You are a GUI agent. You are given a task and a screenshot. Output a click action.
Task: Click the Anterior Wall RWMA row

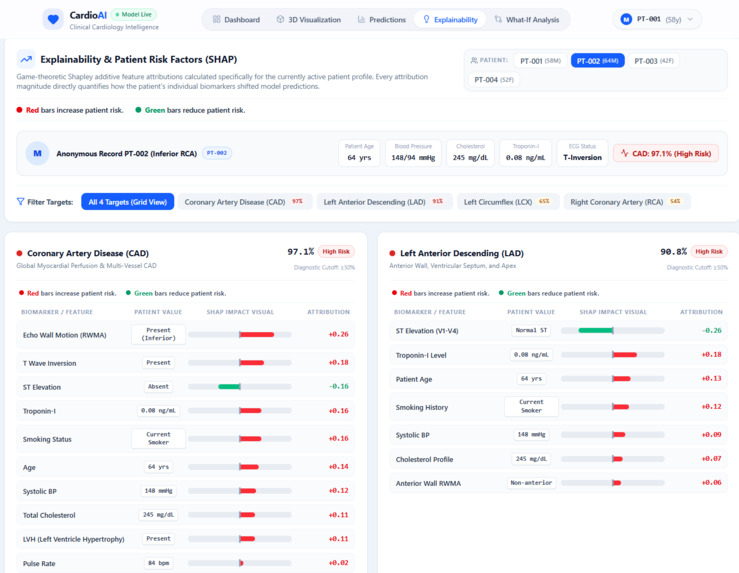pos(558,483)
